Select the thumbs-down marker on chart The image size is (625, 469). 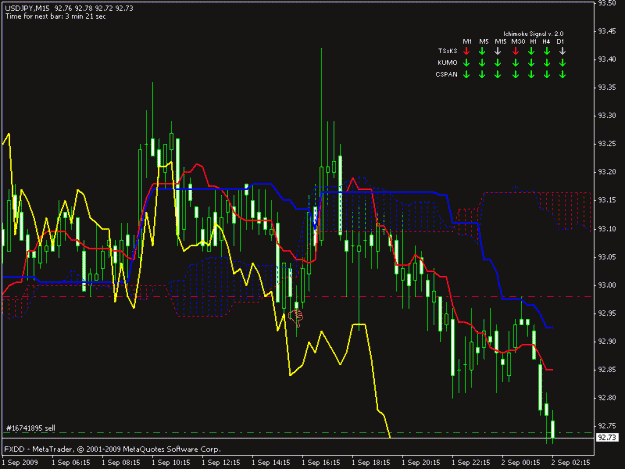pos(296,318)
